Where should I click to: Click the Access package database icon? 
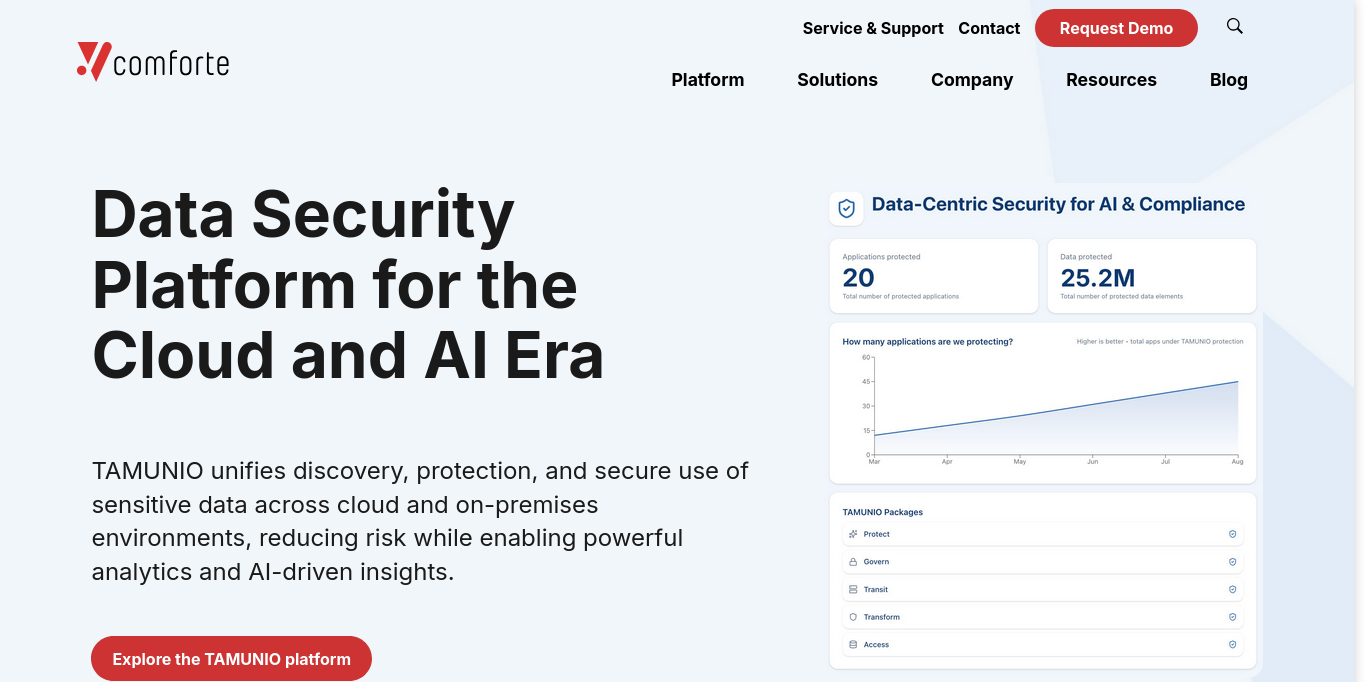tap(853, 645)
